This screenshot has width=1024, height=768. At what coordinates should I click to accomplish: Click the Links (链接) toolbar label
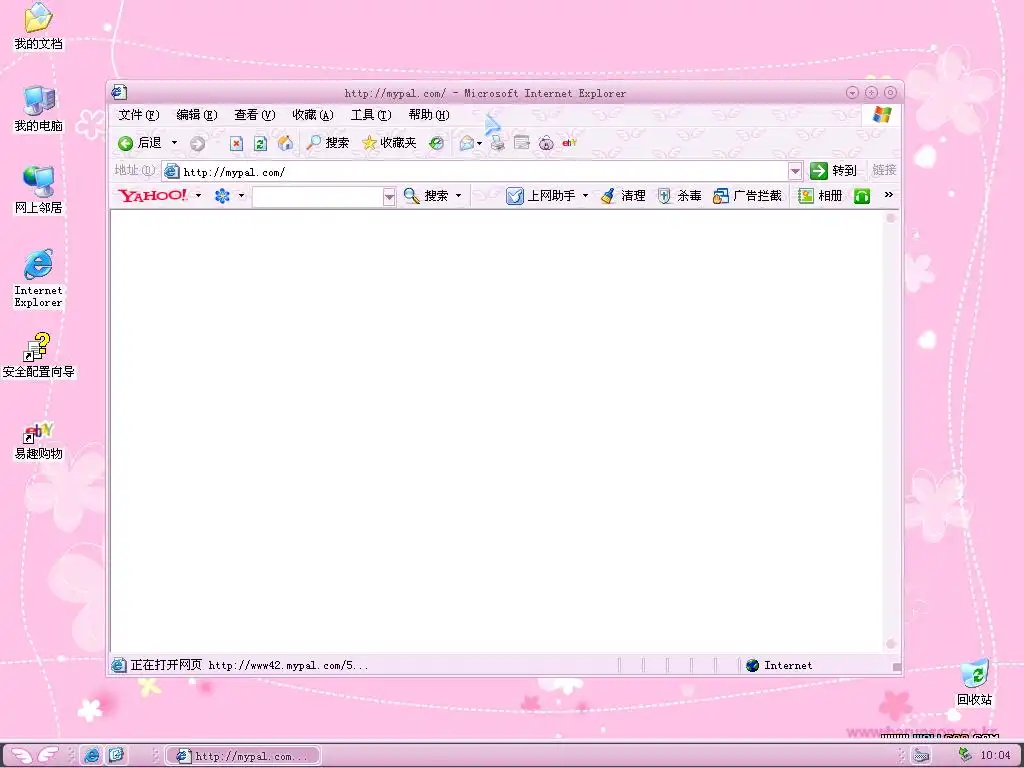coord(884,170)
